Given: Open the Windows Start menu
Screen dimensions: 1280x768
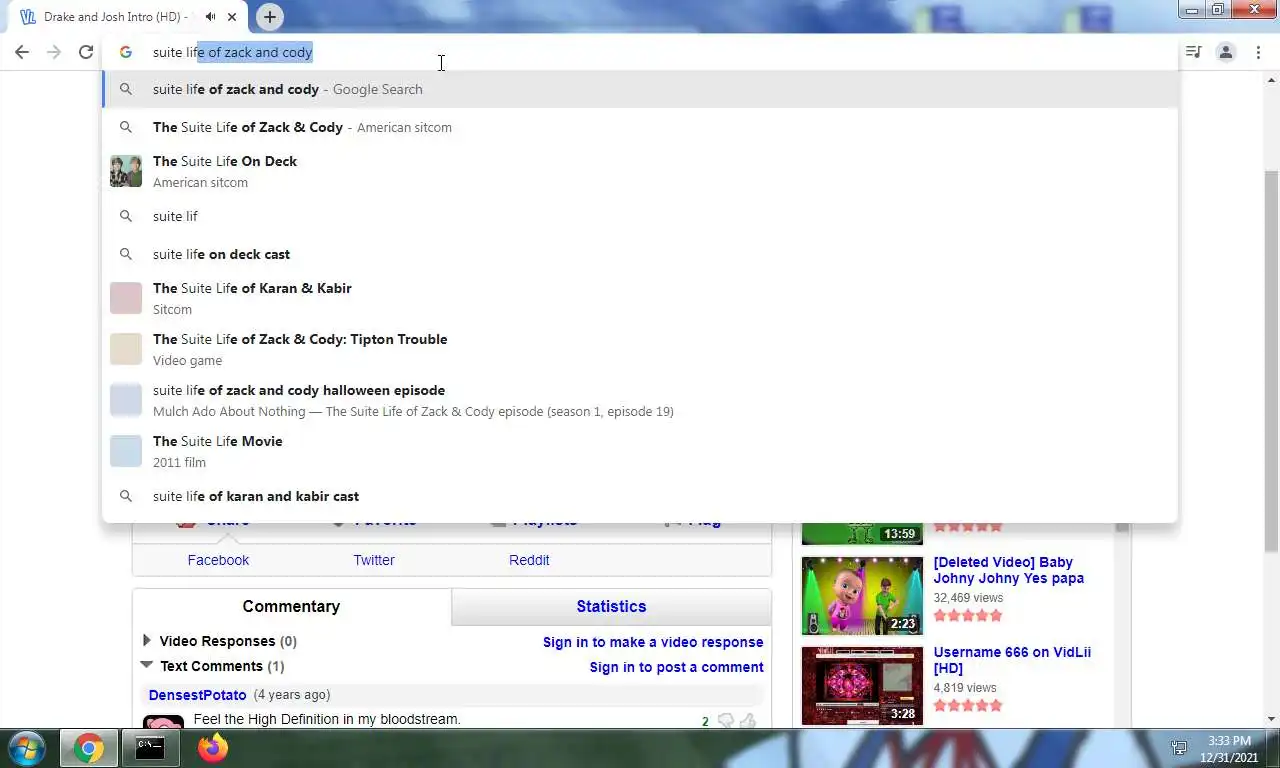Looking at the screenshot, I should (25, 748).
